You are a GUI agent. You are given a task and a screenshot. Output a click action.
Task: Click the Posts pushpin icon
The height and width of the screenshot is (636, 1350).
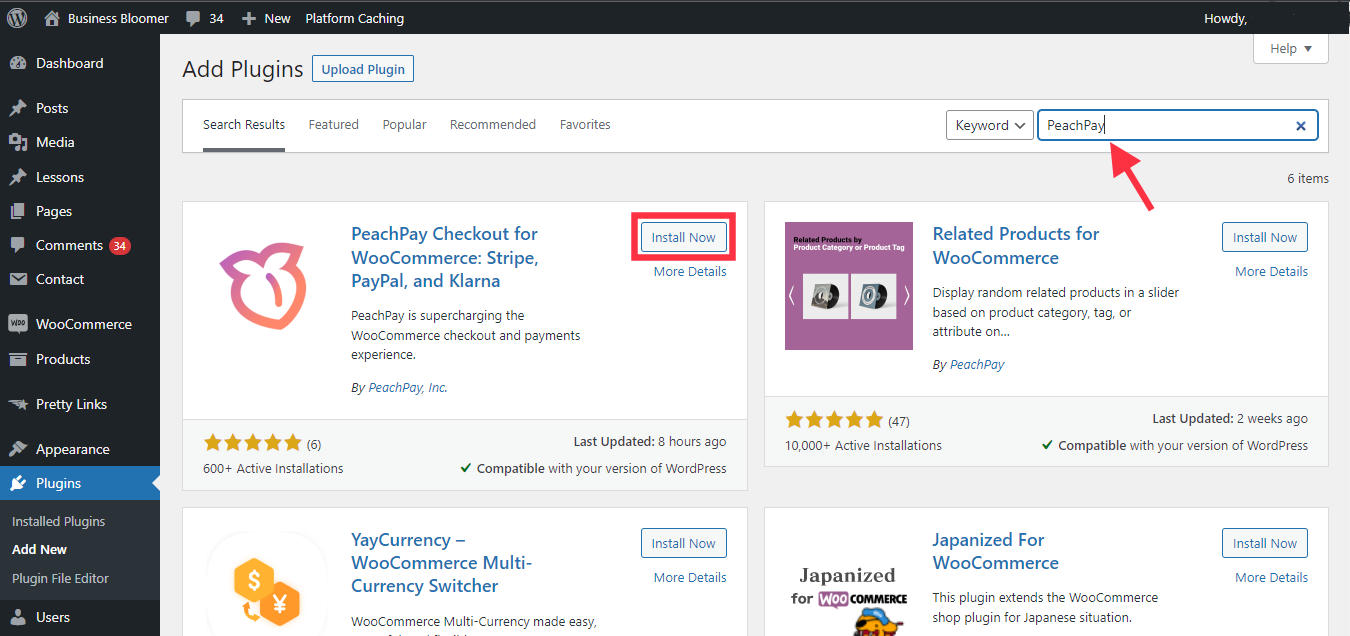(18, 108)
